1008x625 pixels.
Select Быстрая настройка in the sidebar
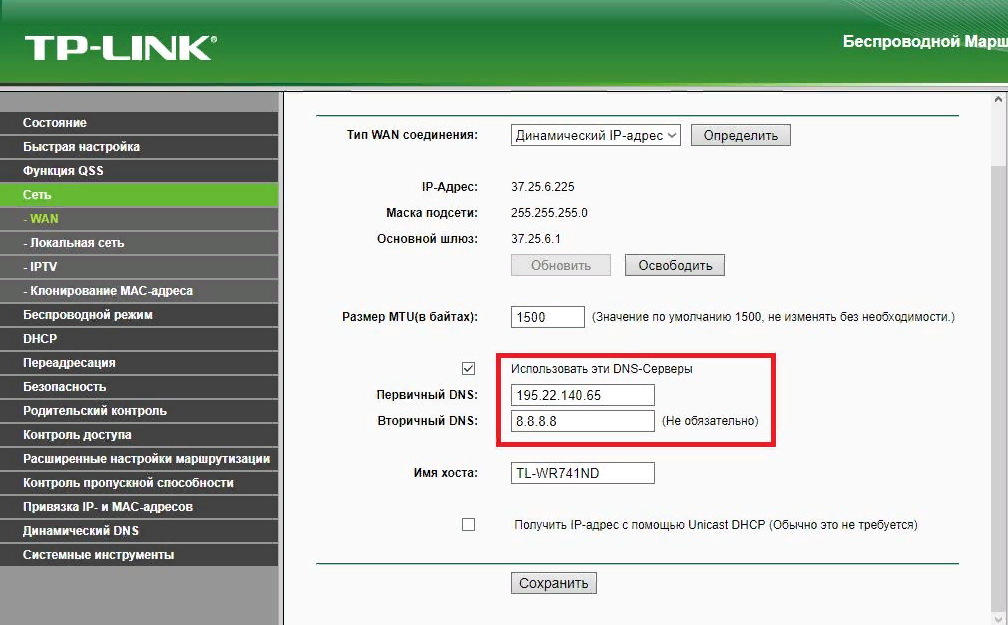point(81,147)
